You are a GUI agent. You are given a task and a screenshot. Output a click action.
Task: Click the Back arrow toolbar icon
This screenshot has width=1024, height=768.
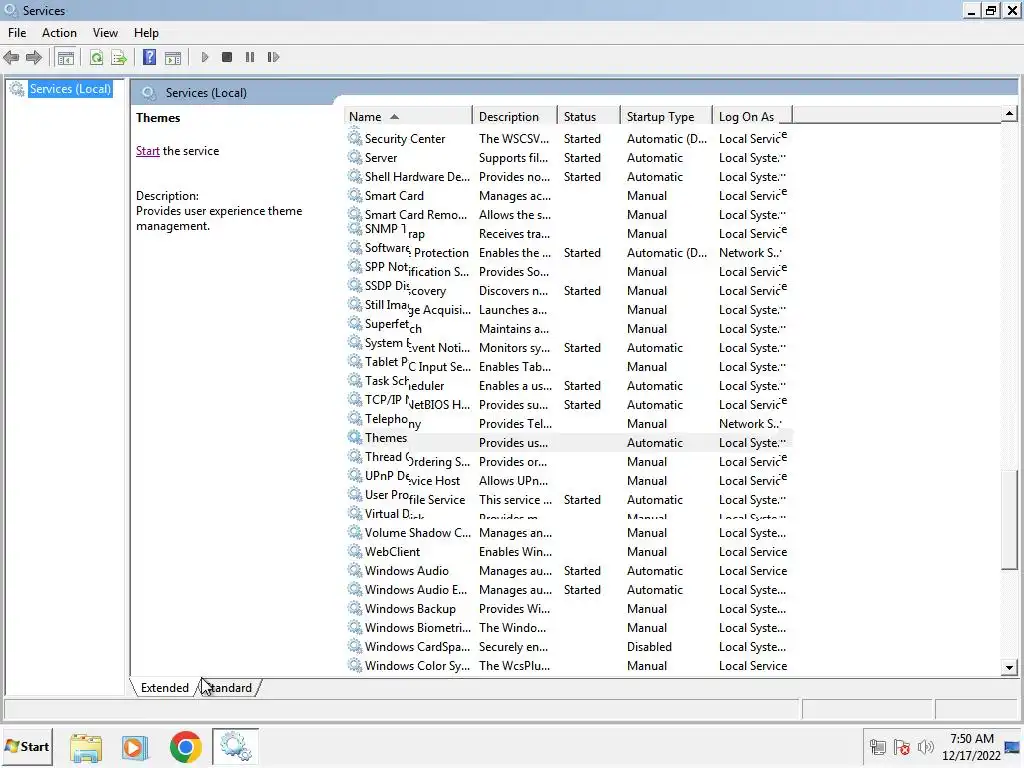pos(11,57)
